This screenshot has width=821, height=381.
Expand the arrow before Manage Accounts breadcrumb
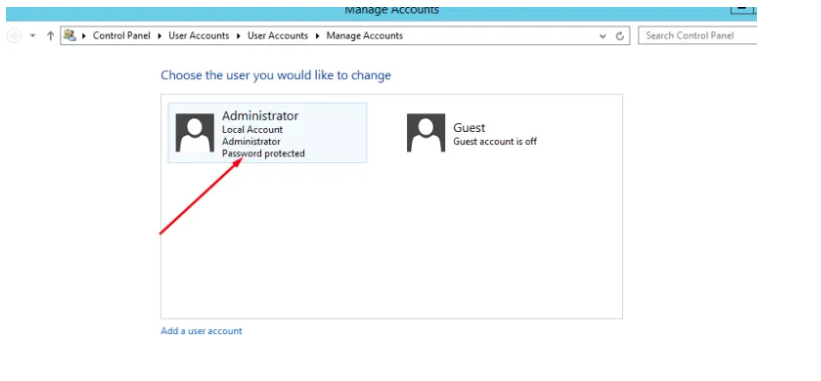click(317, 36)
